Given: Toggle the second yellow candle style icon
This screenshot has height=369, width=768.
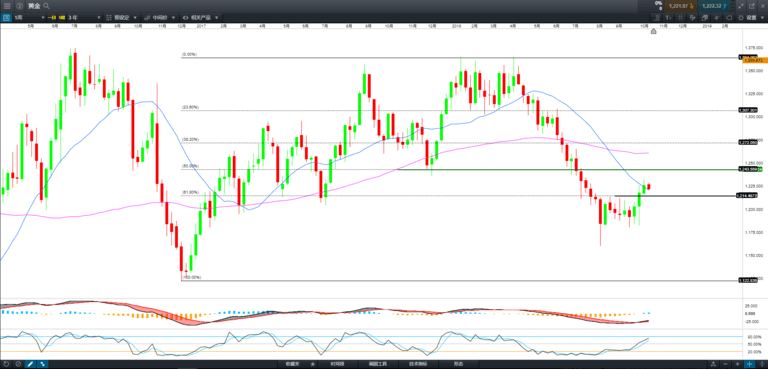Looking at the screenshot, I should (x=62, y=18).
